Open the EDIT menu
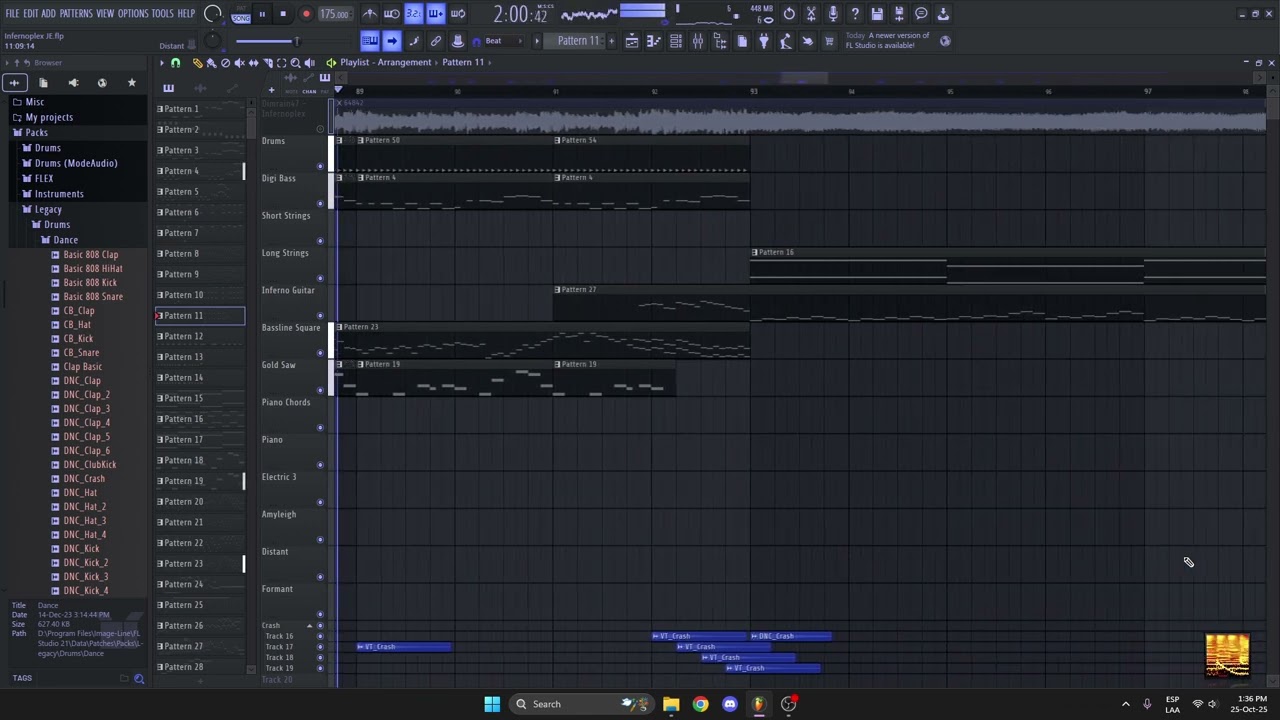The image size is (1280, 720). (31, 14)
